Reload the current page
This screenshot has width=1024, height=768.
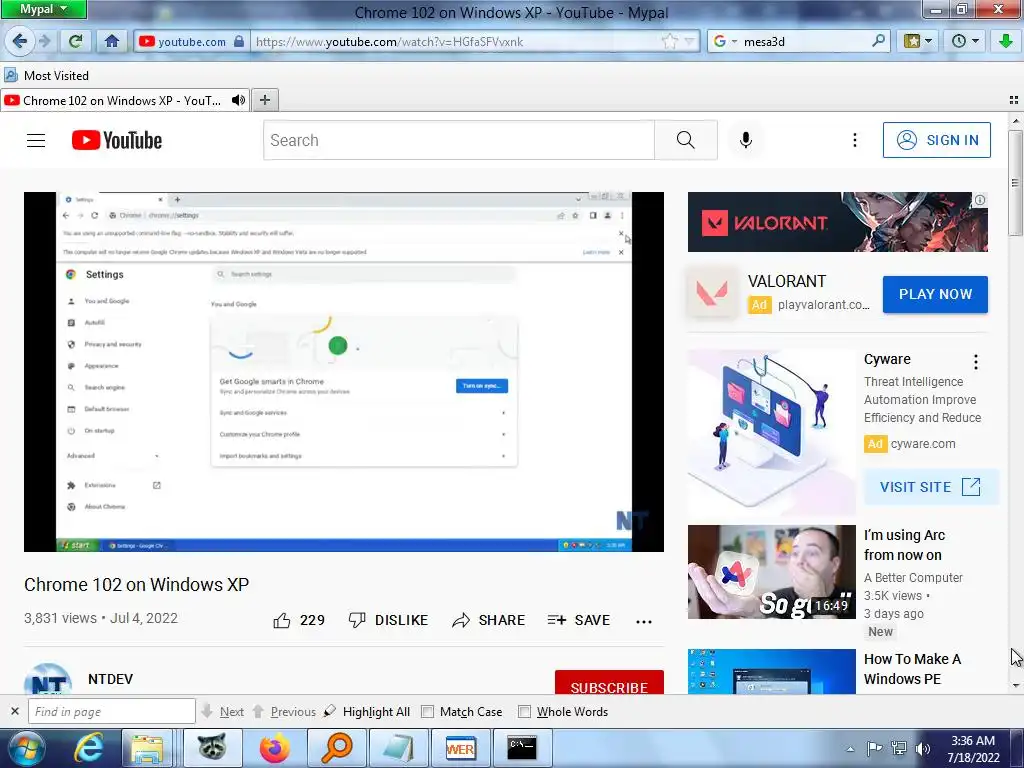[76, 41]
